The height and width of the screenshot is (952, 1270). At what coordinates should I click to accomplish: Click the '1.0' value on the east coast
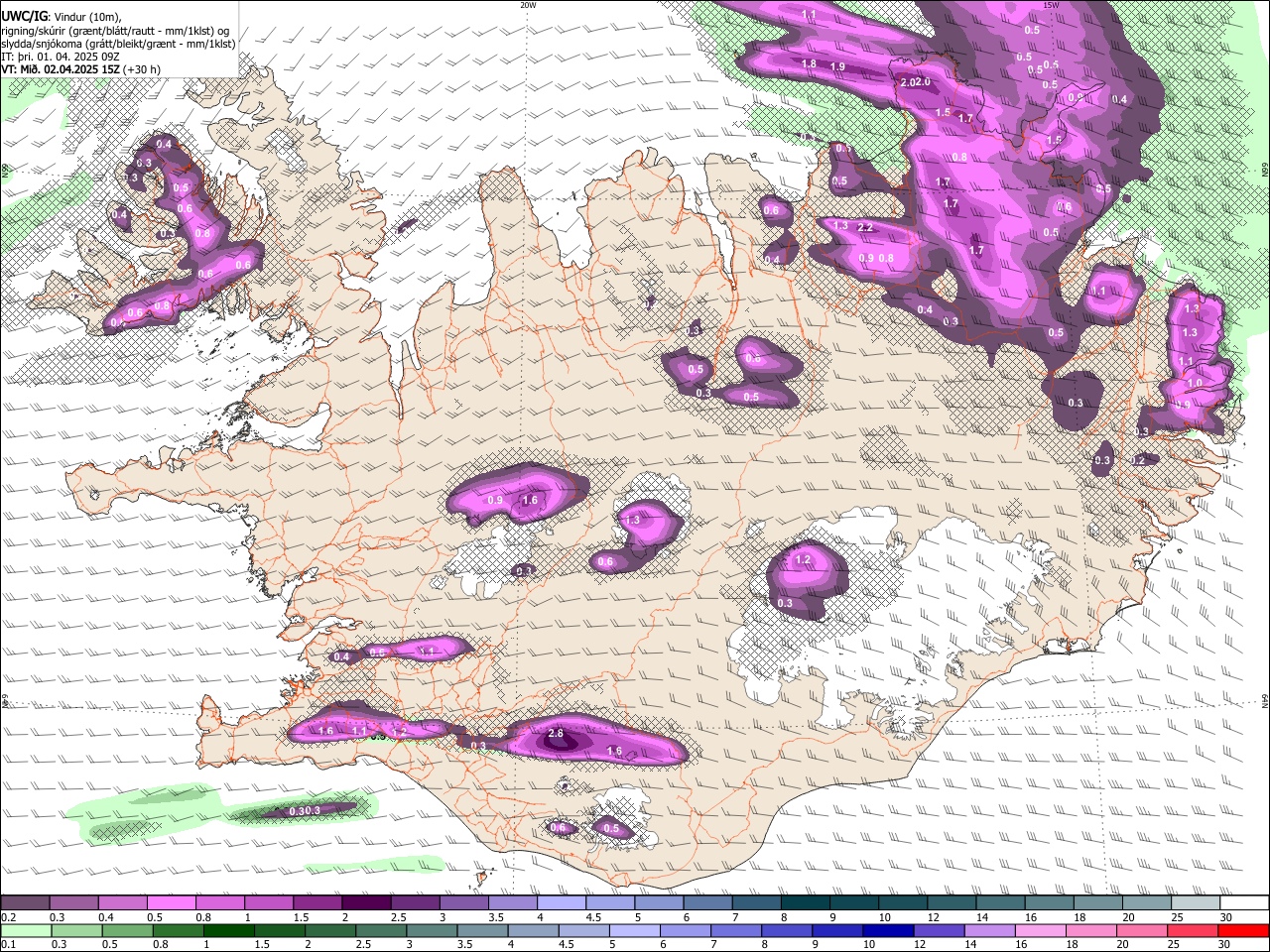(x=1195, y=383)
